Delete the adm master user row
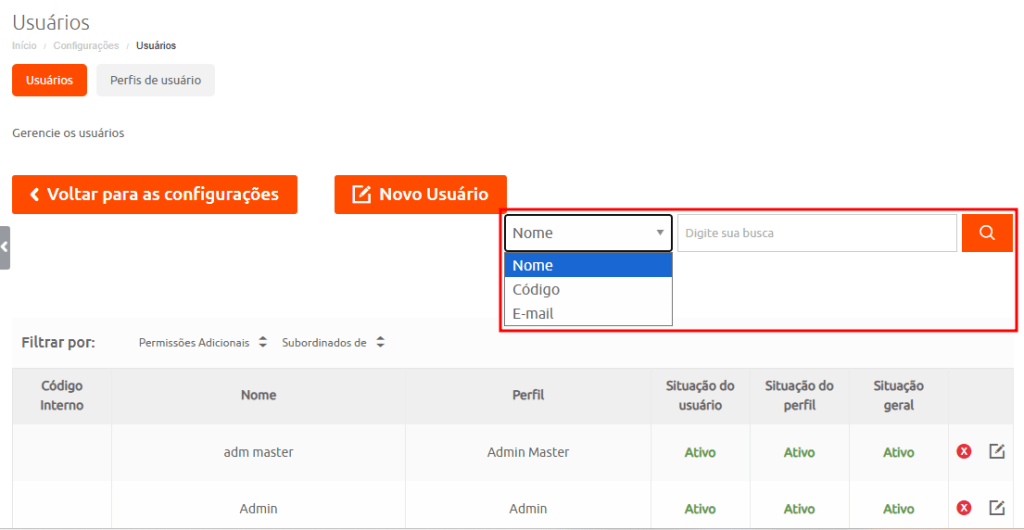The image size is (1024, 530). (964, 452)
